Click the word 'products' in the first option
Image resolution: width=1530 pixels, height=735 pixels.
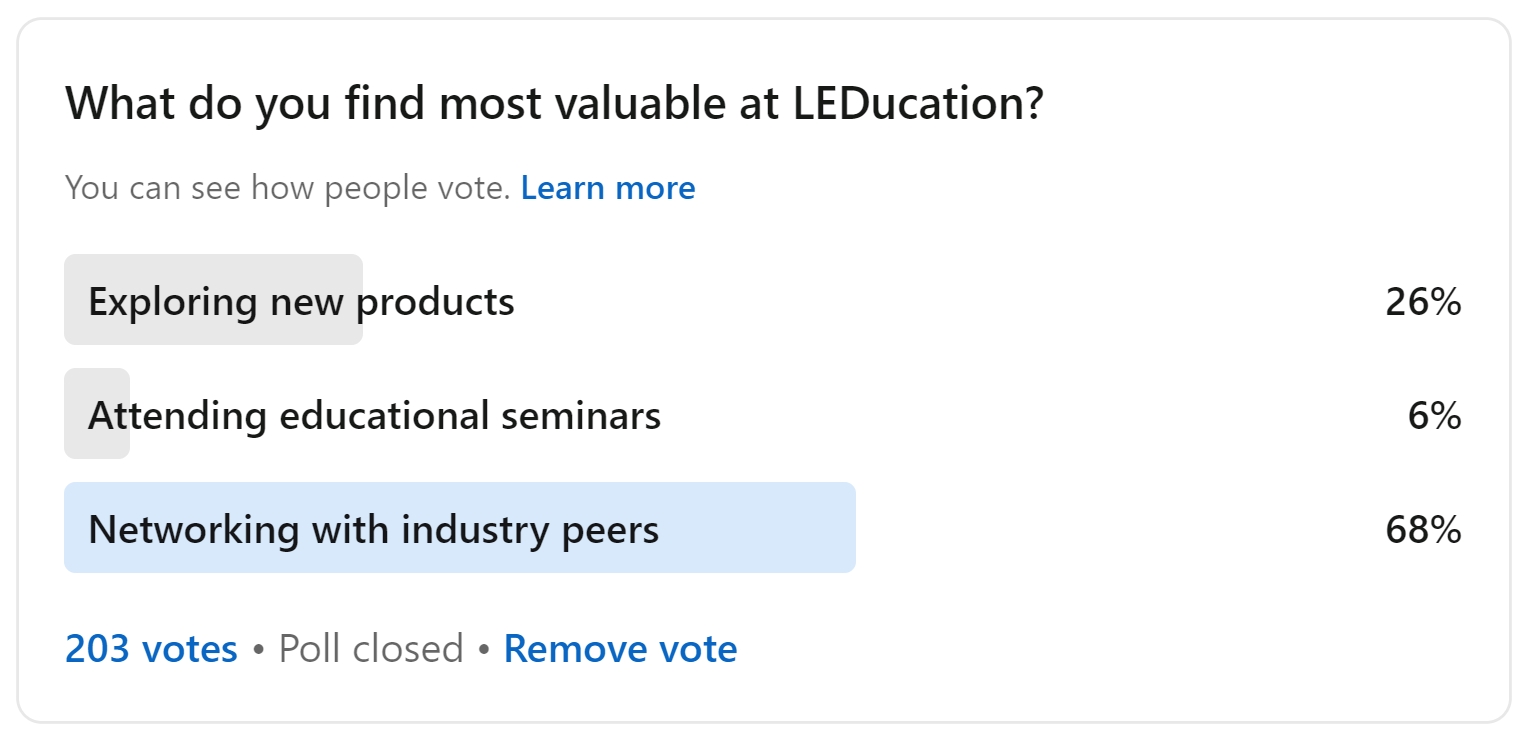click(x=436, y=301)
